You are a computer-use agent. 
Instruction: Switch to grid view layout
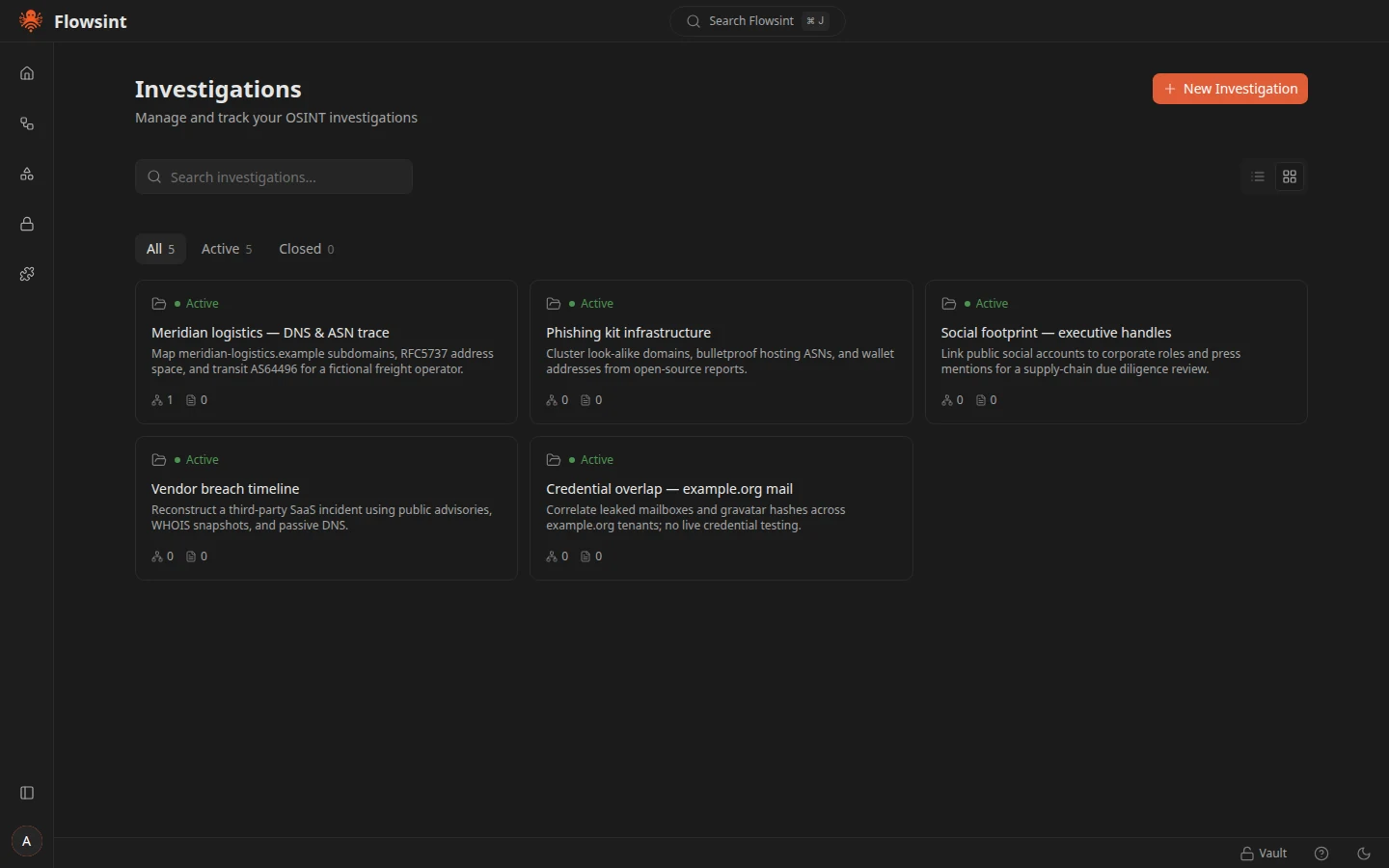pos(1290,176)
